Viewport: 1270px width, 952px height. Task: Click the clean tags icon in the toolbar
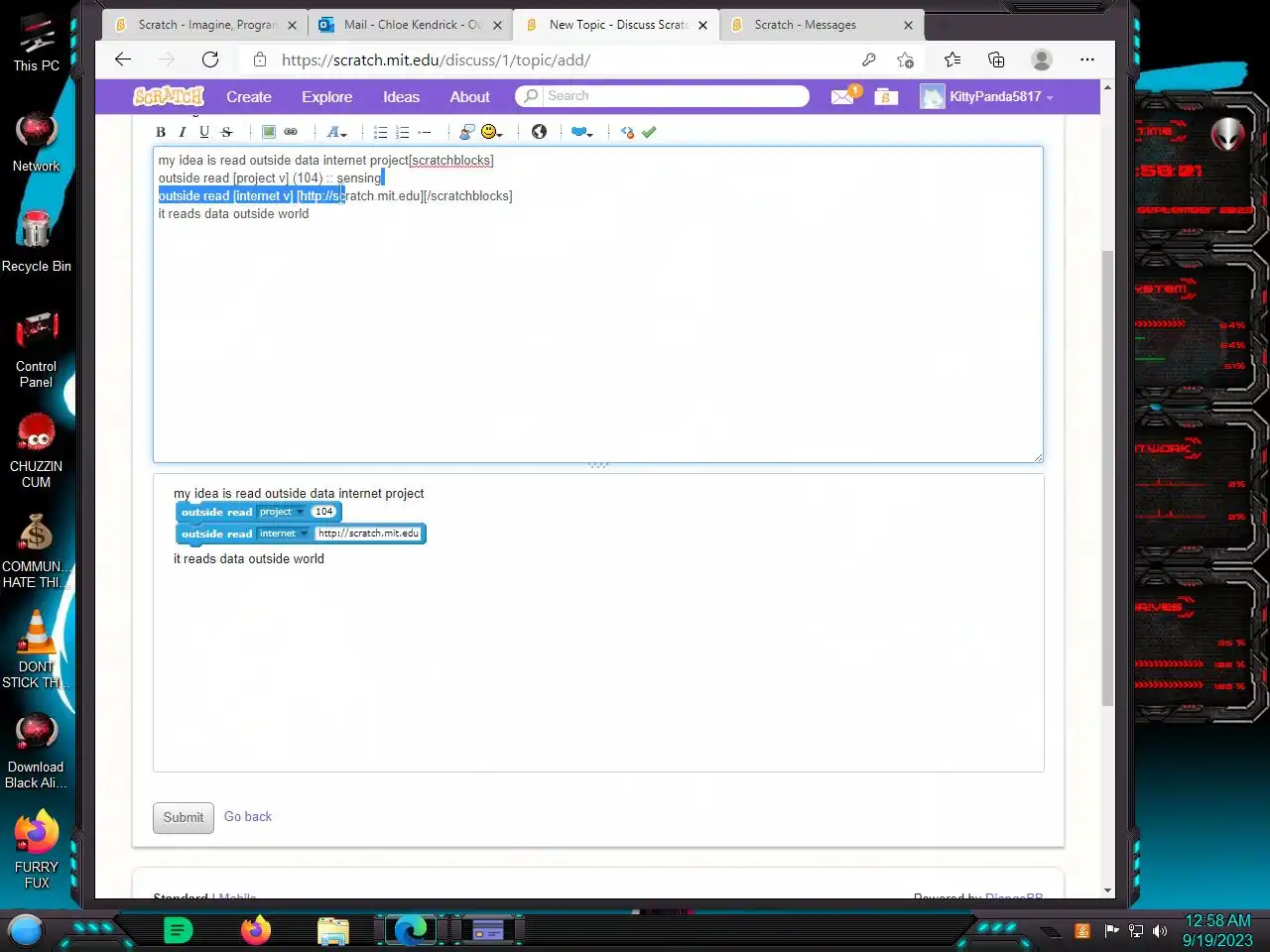tap(627, 132)
